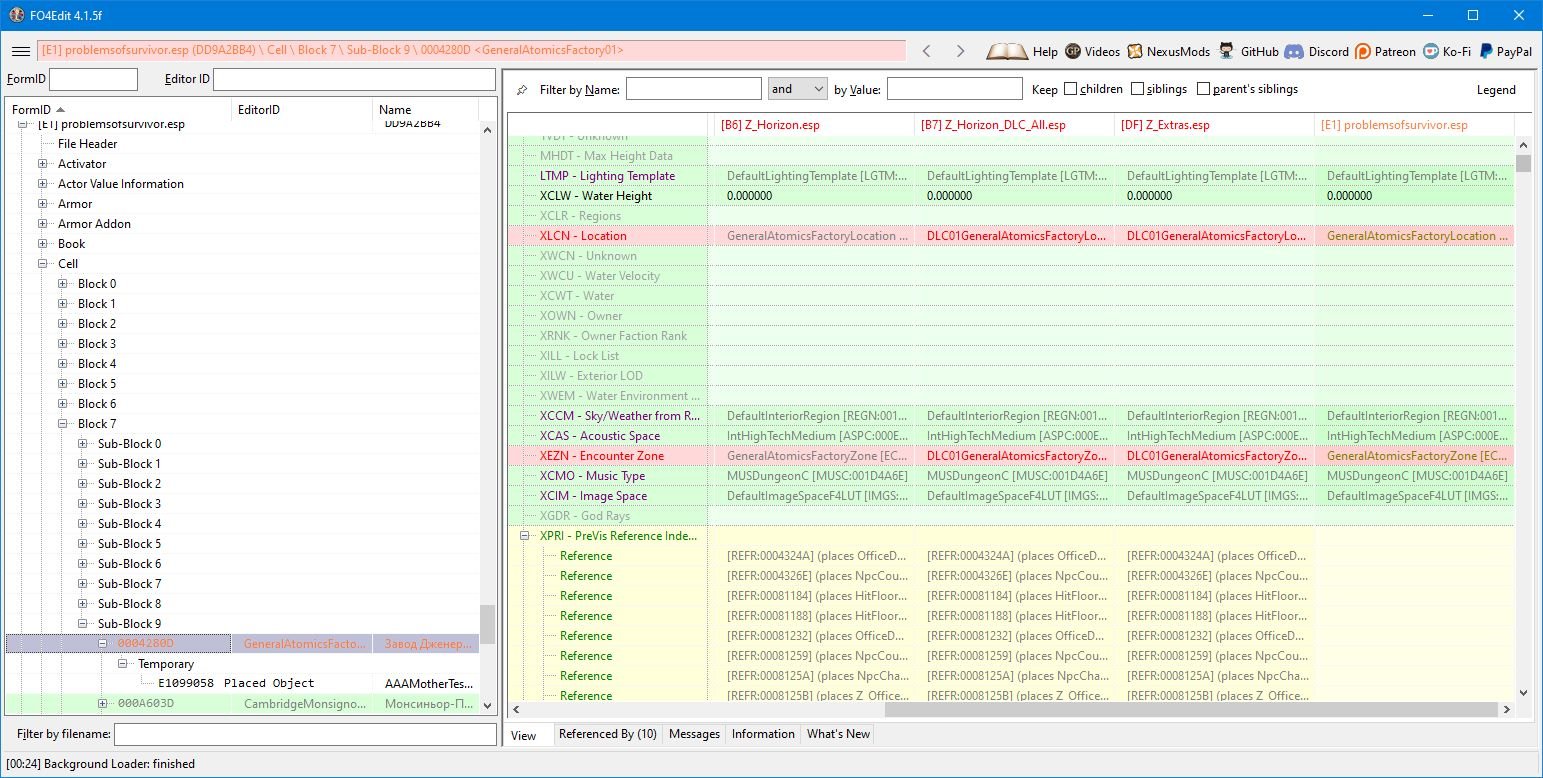Open the hamburger main menu icon

(x=20, y=51)
